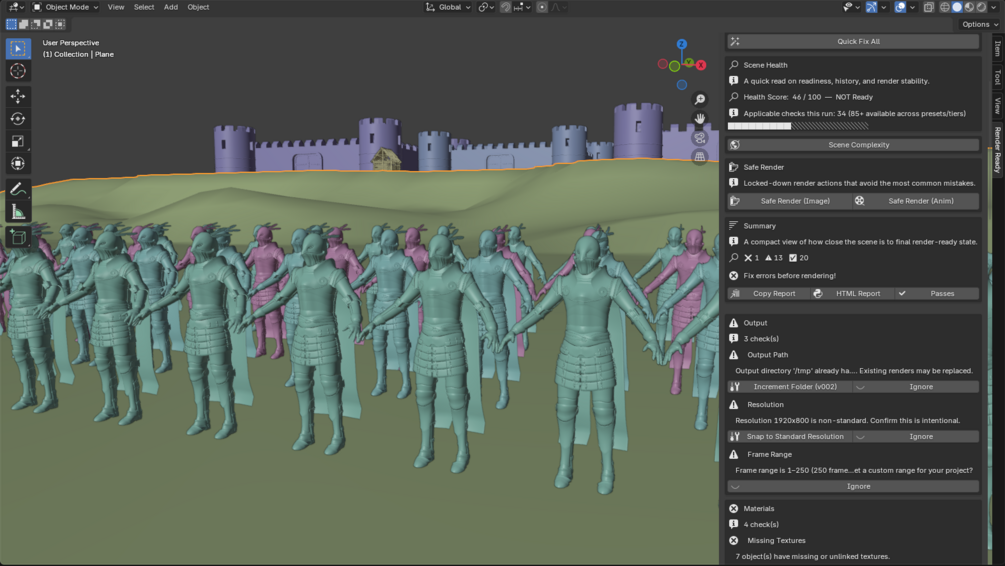Switch to the Item sidebar tab

point(998,49)
